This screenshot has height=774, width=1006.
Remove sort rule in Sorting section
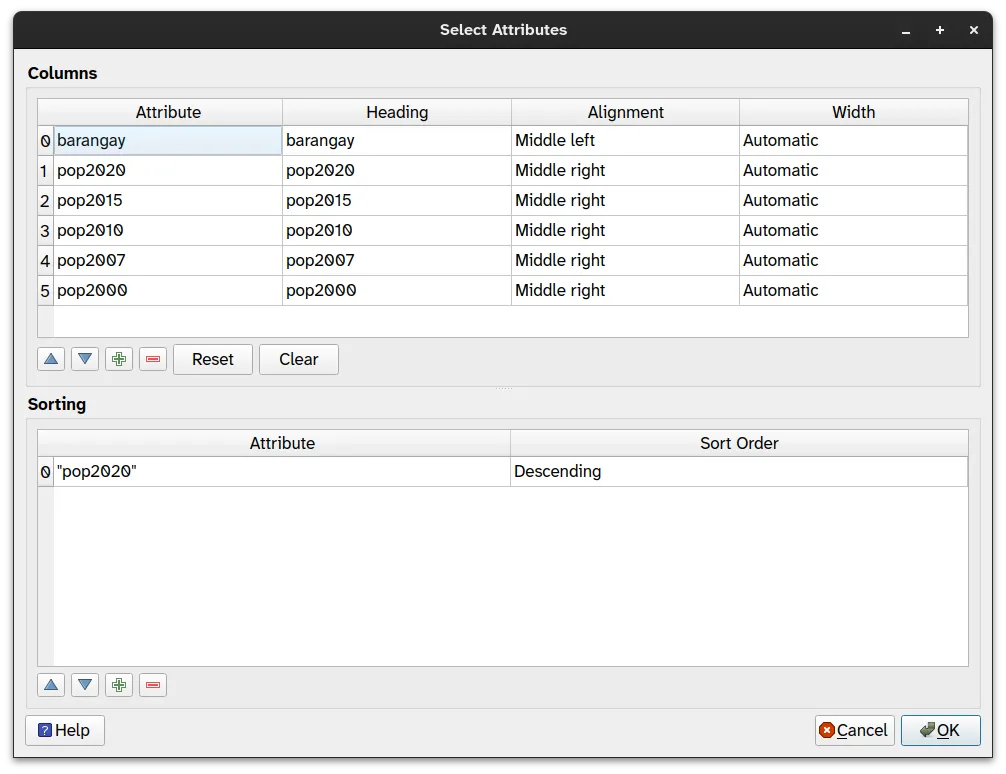[153, 685]
